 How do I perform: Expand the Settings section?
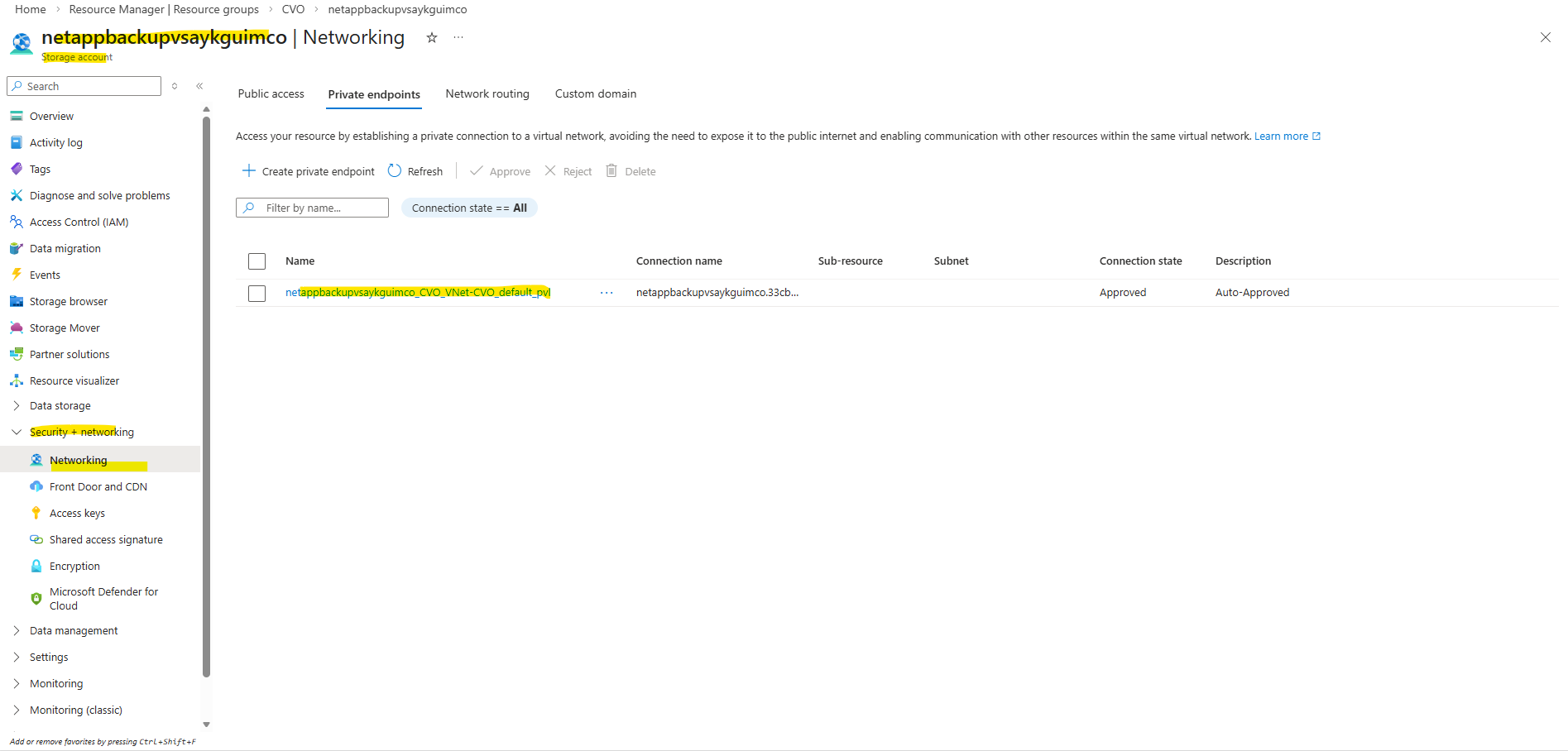coord(17,657)
